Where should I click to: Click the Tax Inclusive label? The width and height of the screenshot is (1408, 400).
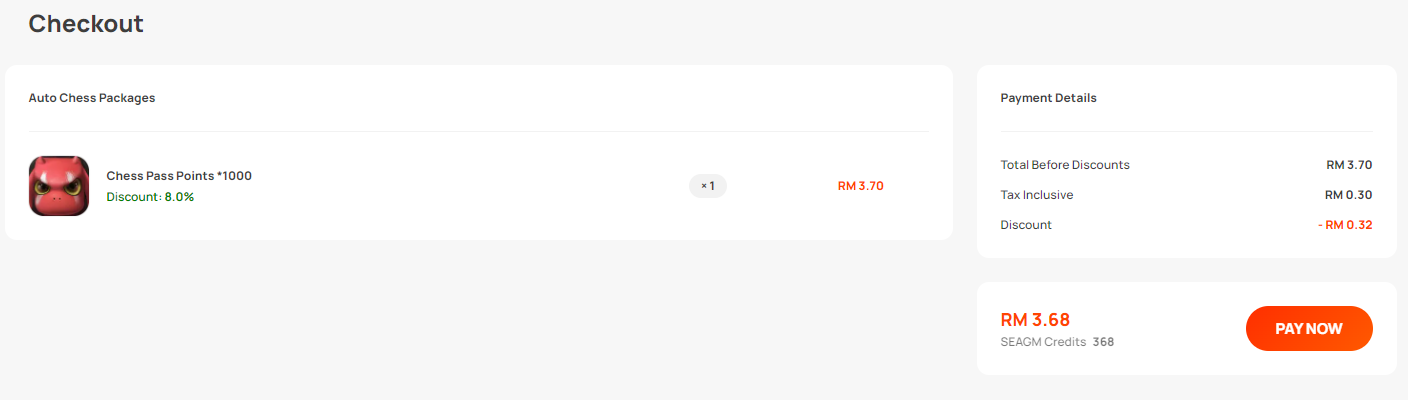1037,195
